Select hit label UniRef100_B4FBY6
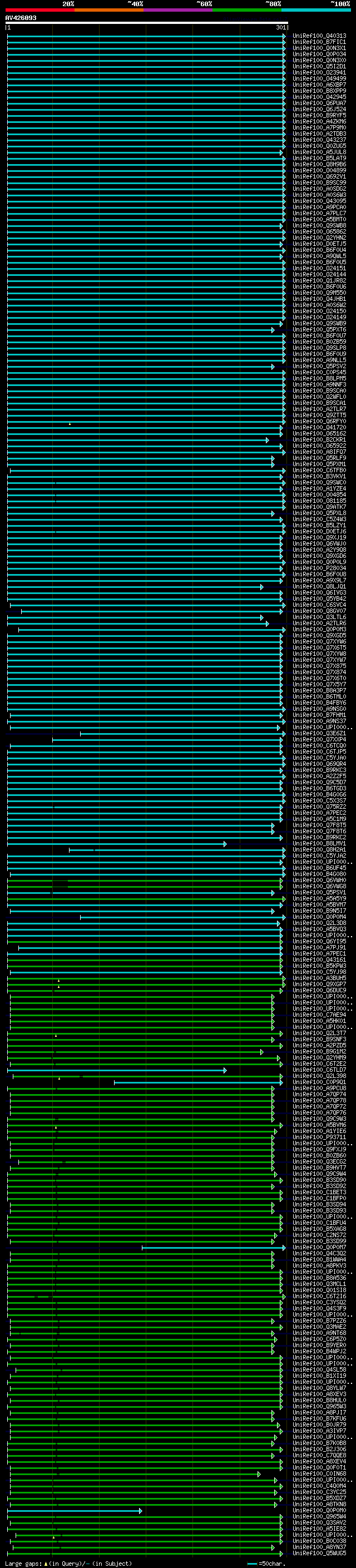 pyautogui.click(x=319, y=703)
